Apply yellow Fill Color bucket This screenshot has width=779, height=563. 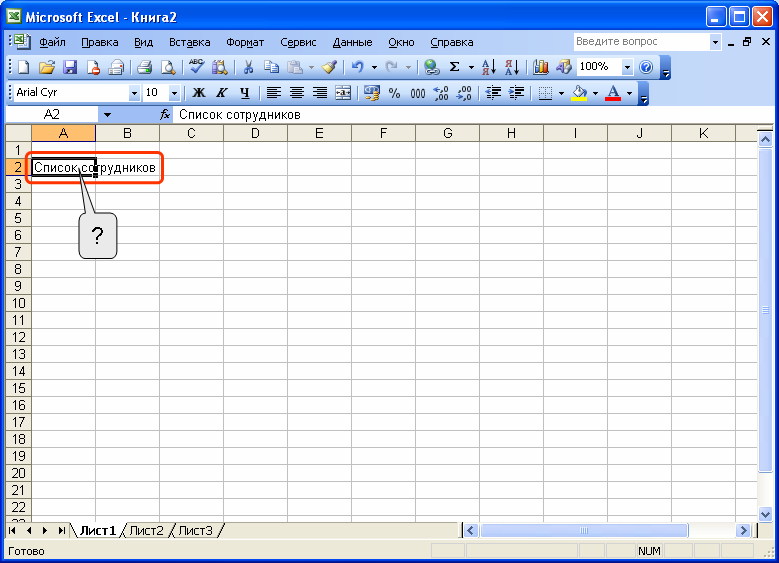579,93
